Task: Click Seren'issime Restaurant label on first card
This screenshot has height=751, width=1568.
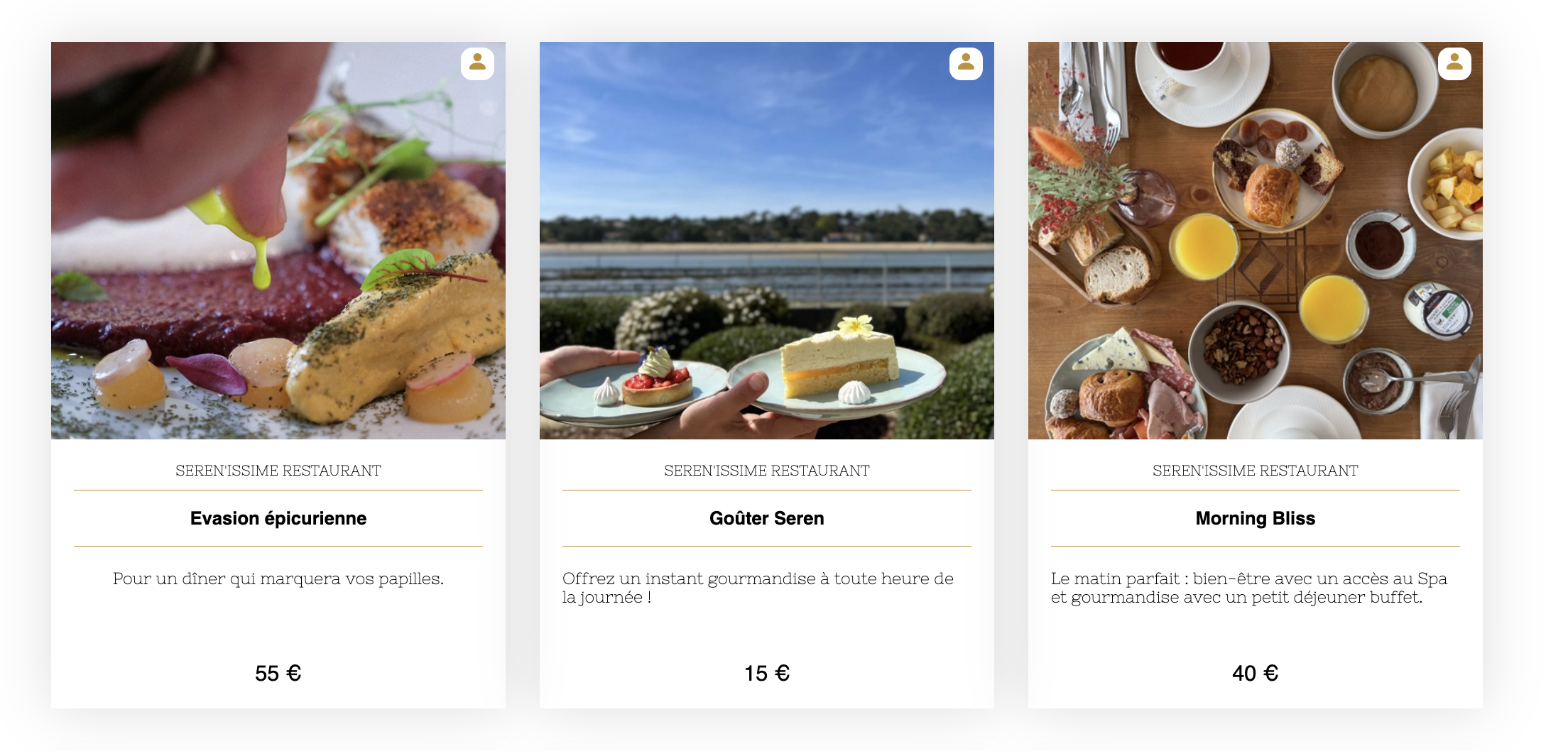Action: [x=278, y=471]
